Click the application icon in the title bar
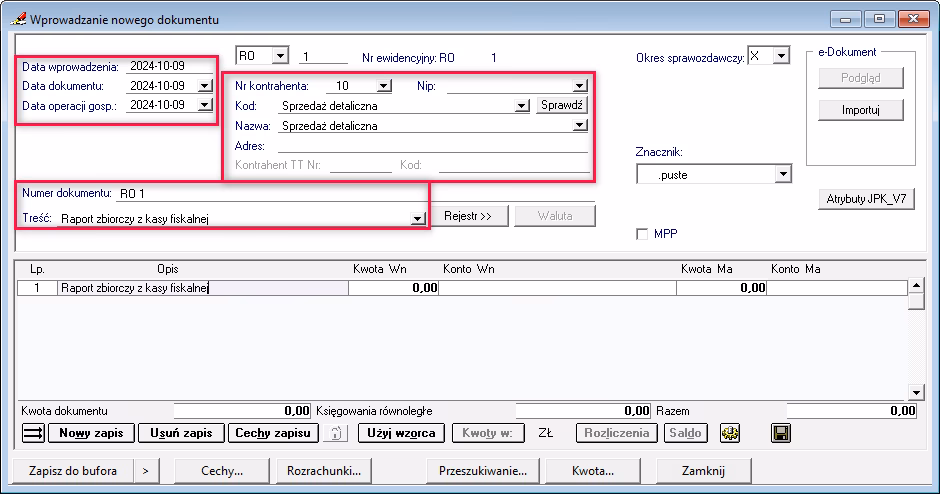 pyautogui.click(x=17, y=19)
